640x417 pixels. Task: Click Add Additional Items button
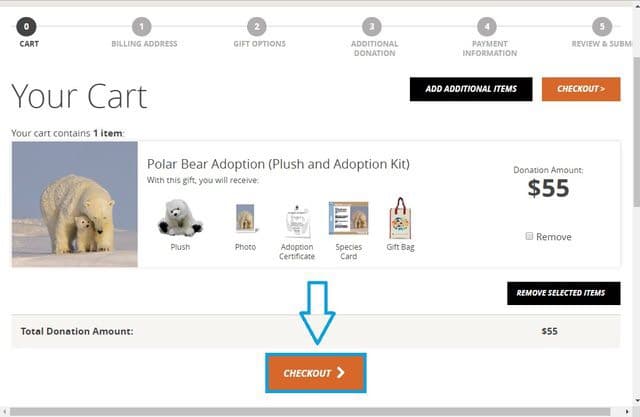(x=471, y=89)
